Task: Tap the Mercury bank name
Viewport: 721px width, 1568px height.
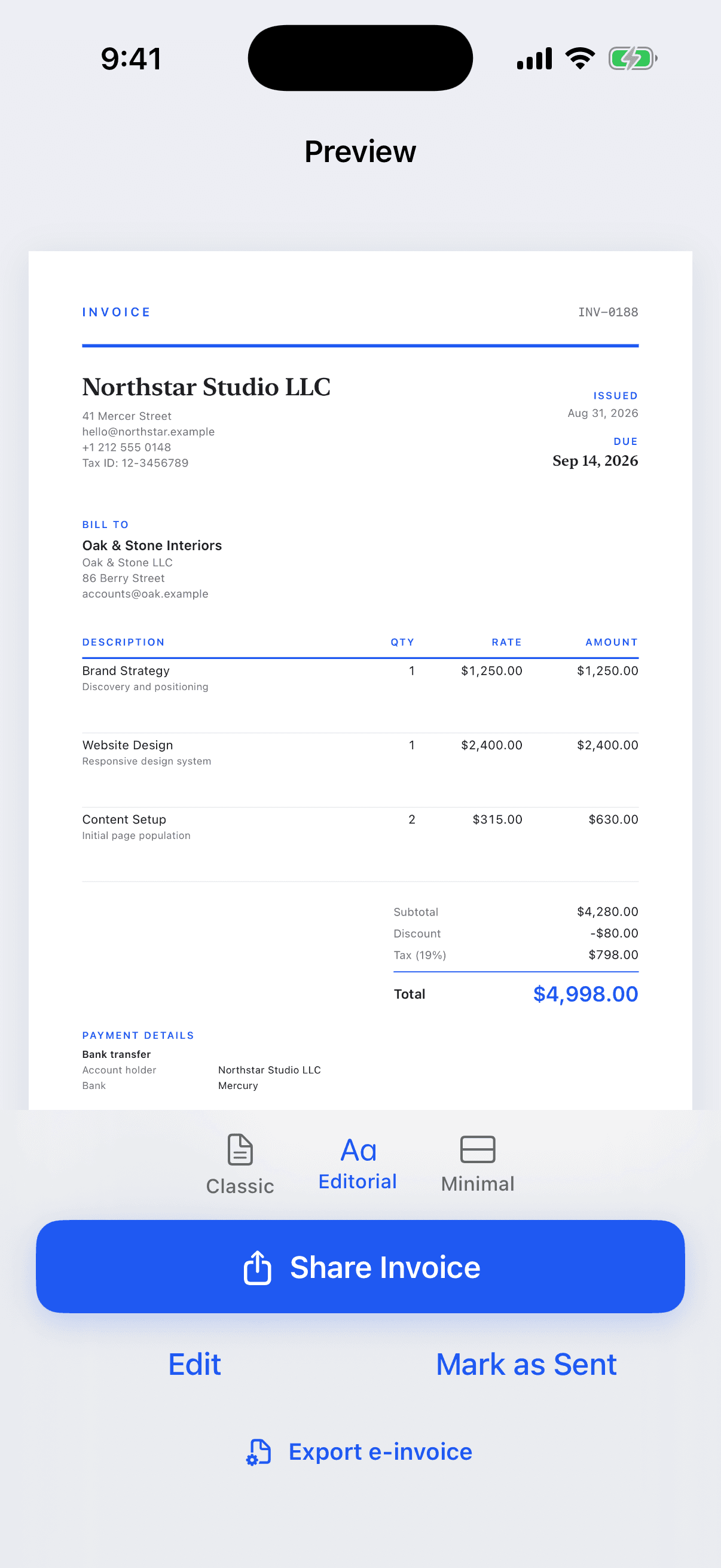Action: pyautogui.click(x=238, y=1085)
